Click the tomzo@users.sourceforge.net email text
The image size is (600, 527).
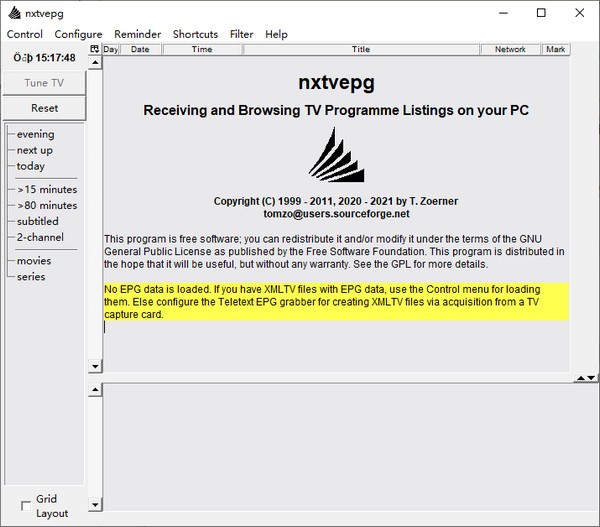(336, 214)
